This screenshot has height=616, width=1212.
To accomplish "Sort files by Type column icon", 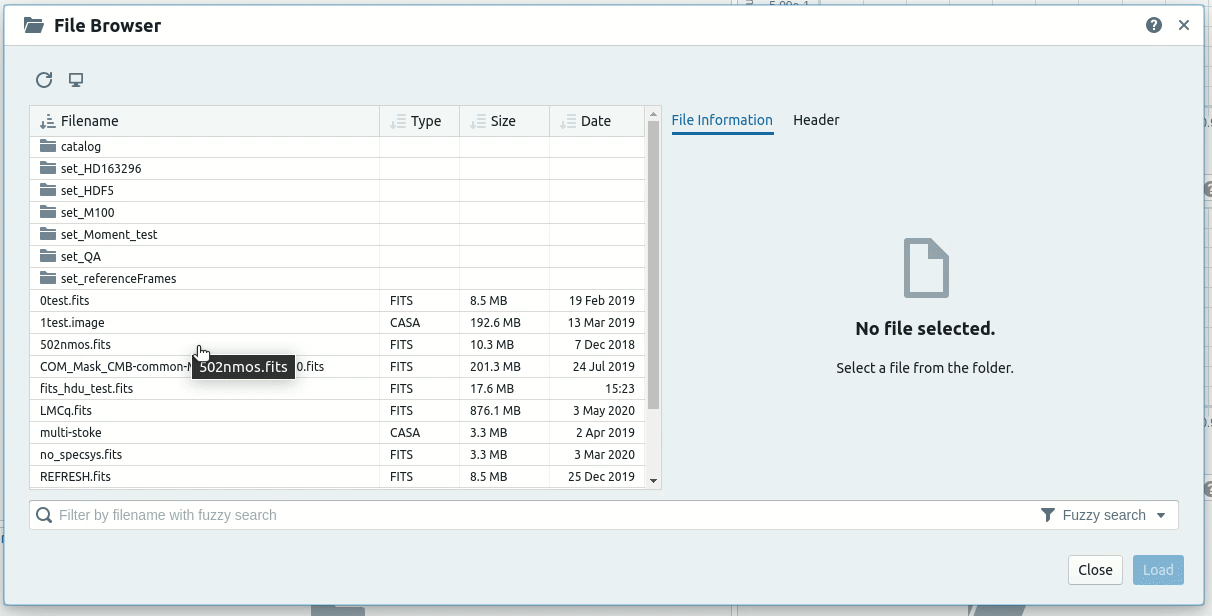I will [x=398, y=120].
